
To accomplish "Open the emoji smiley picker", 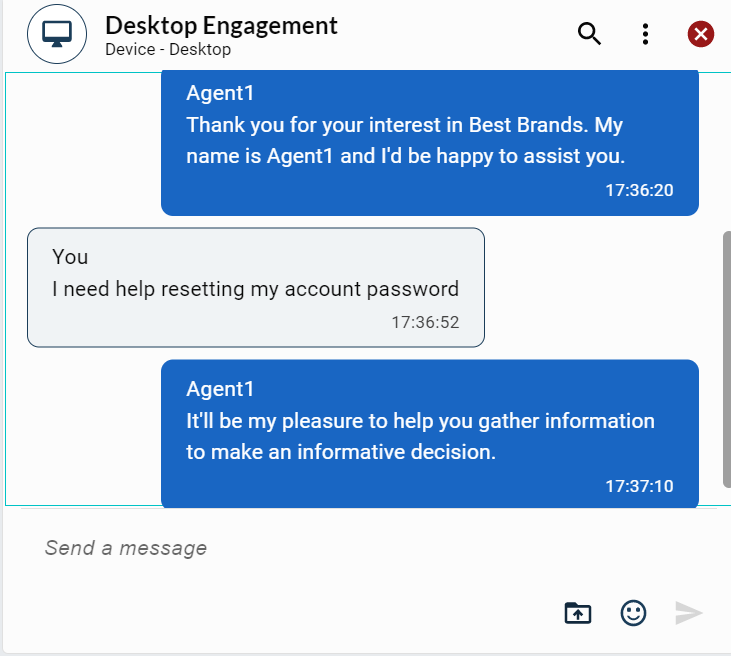I will [x=633, y=613].
